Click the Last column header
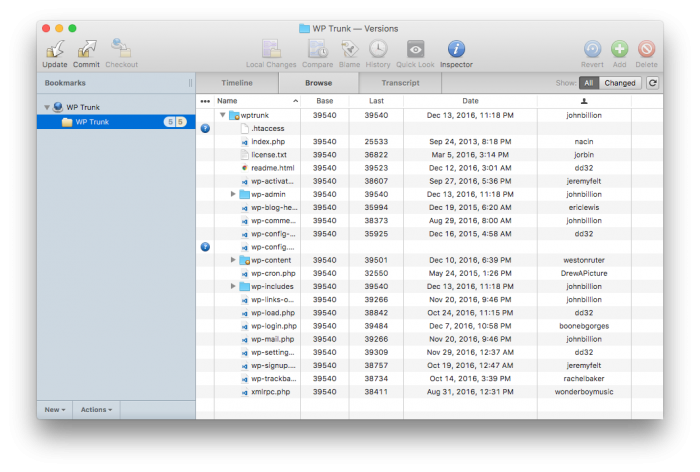 point(376,101)
